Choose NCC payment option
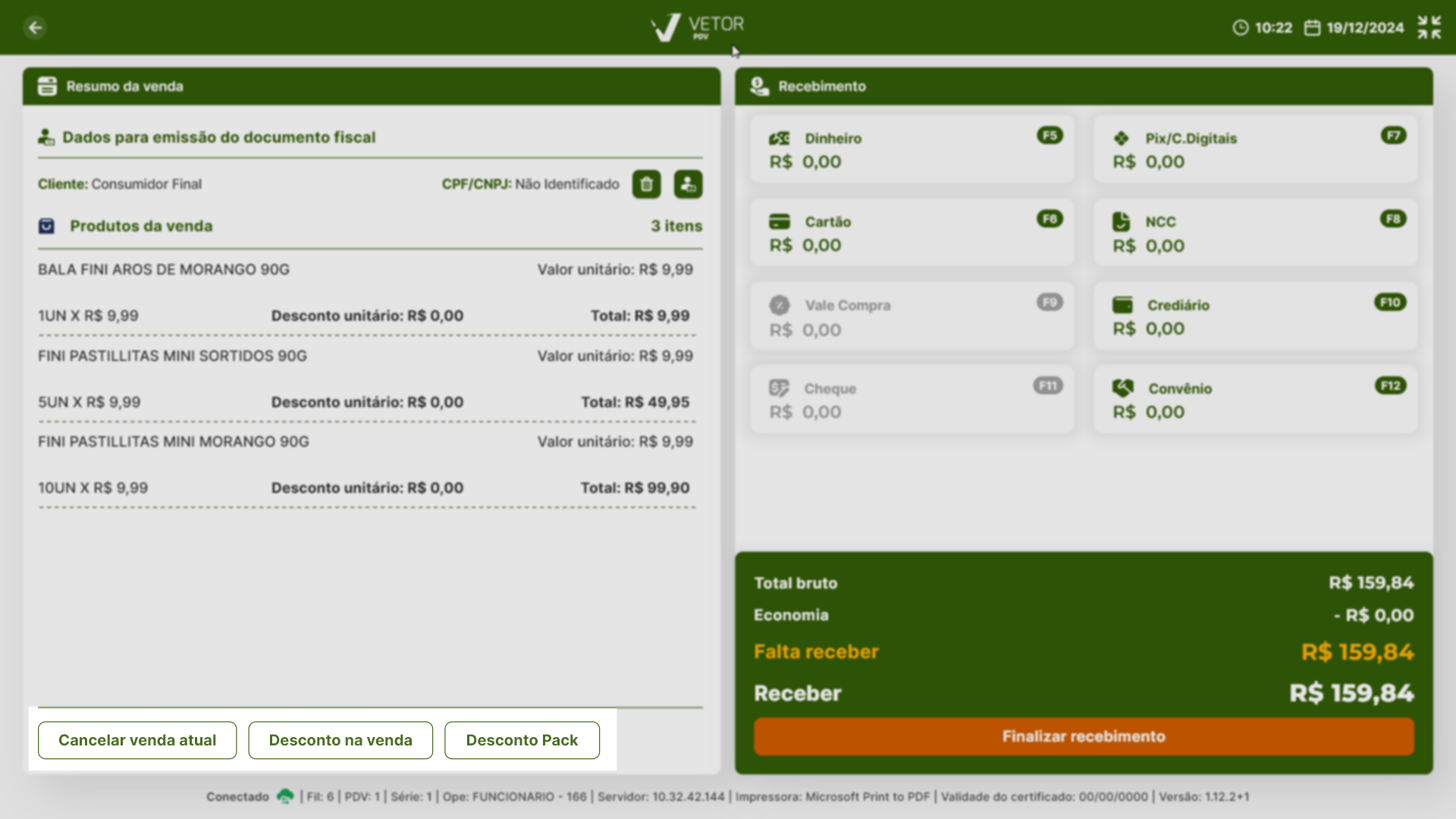Image resolution: width=1456 pixels, height=819 pixels. click(x=1255, y=232)
